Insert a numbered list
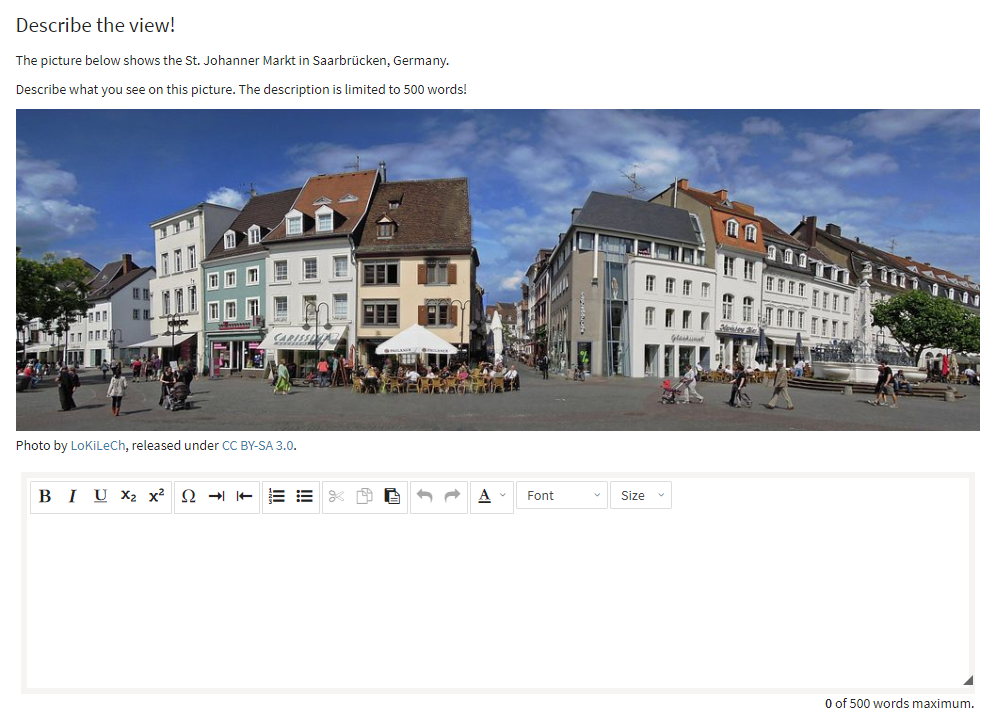Image resolution: width=996 pixels, height=727 pixels. point(277,496)
